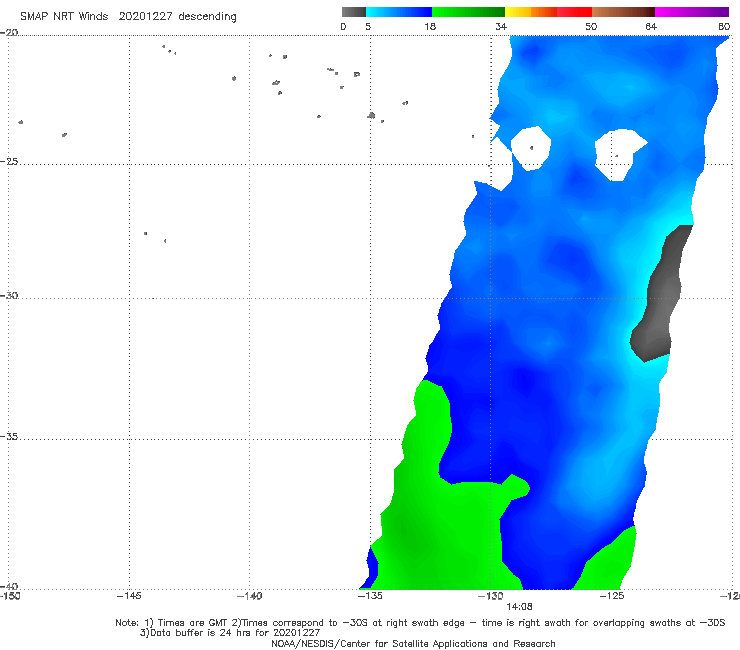Click the longitude label '-140'
Screen dimensions: 740x650
point(249,596)
